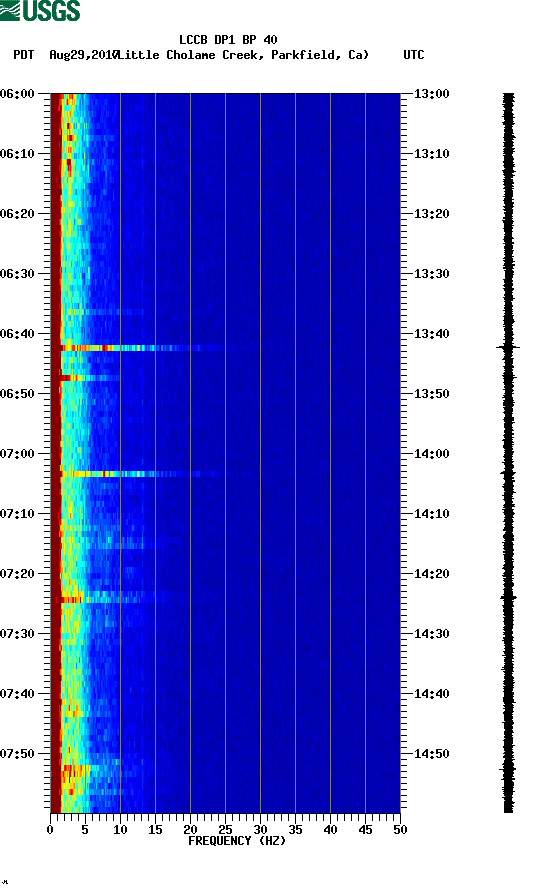Click the seismogram trace spike near 14:24
This screenshot has height=893, width=552.
[x=508, y=597]
